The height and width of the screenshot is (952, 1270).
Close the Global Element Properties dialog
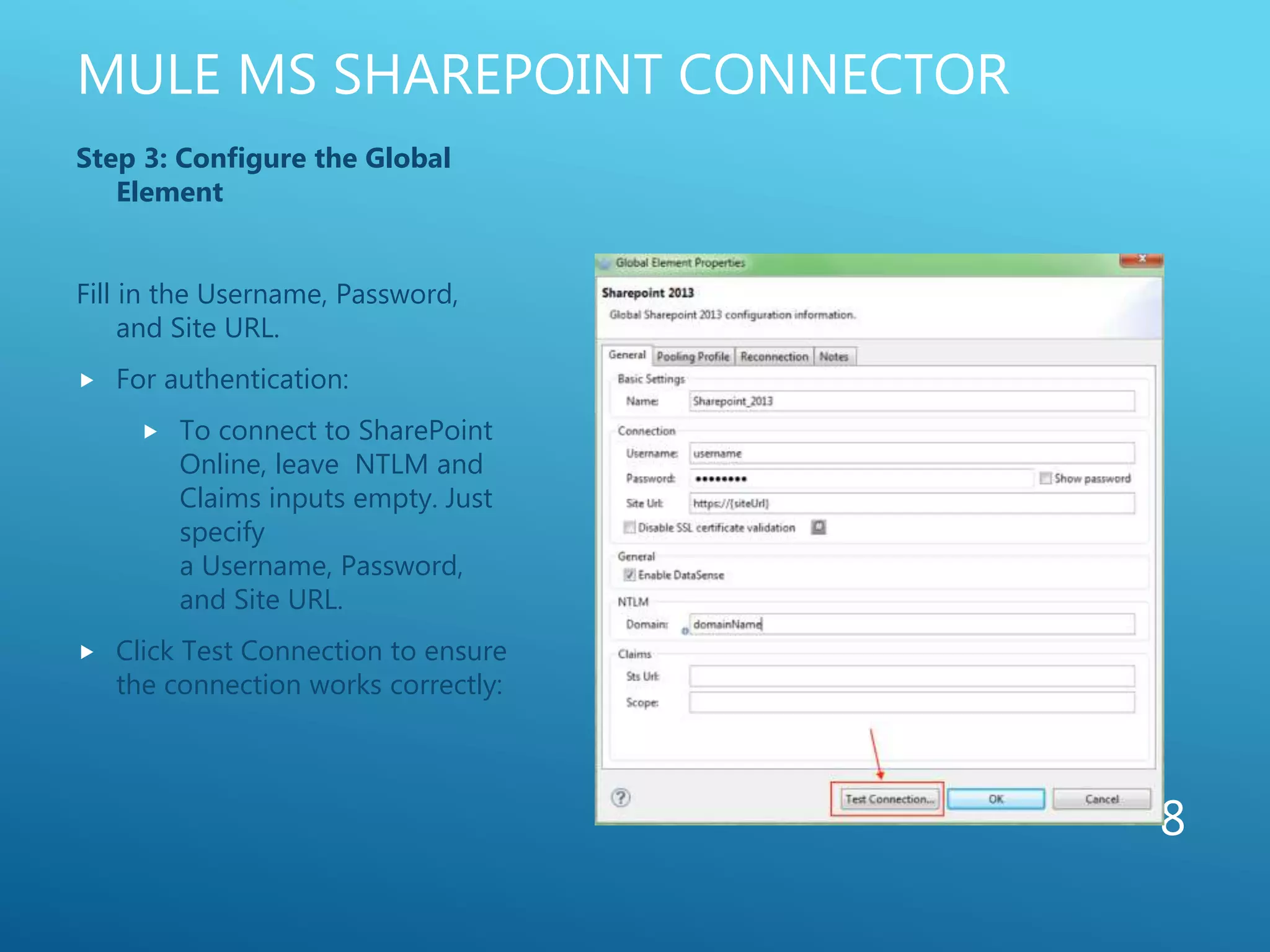[1141, 259]
